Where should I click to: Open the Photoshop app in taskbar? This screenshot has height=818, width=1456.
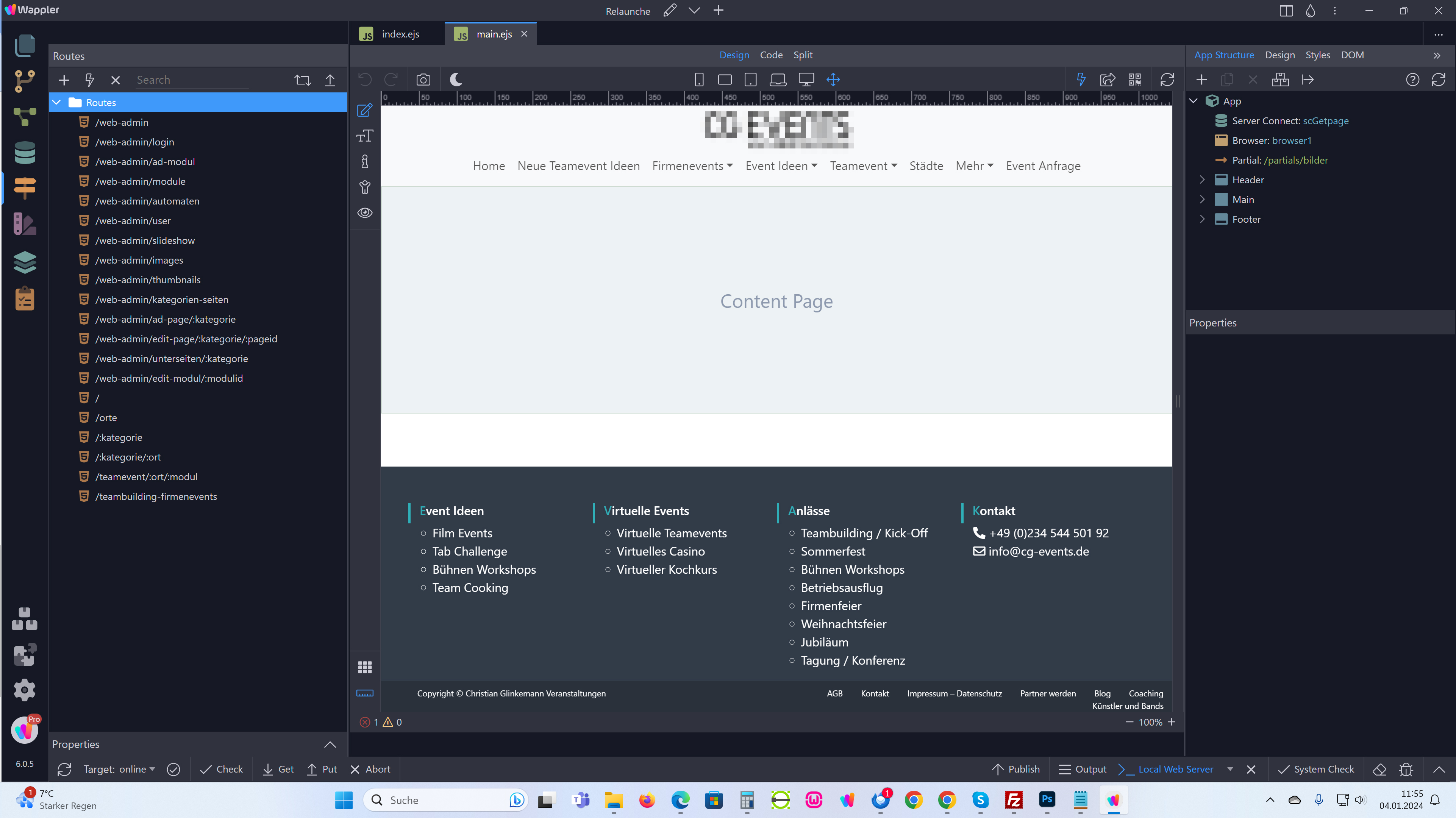[x=1047, y=799]
